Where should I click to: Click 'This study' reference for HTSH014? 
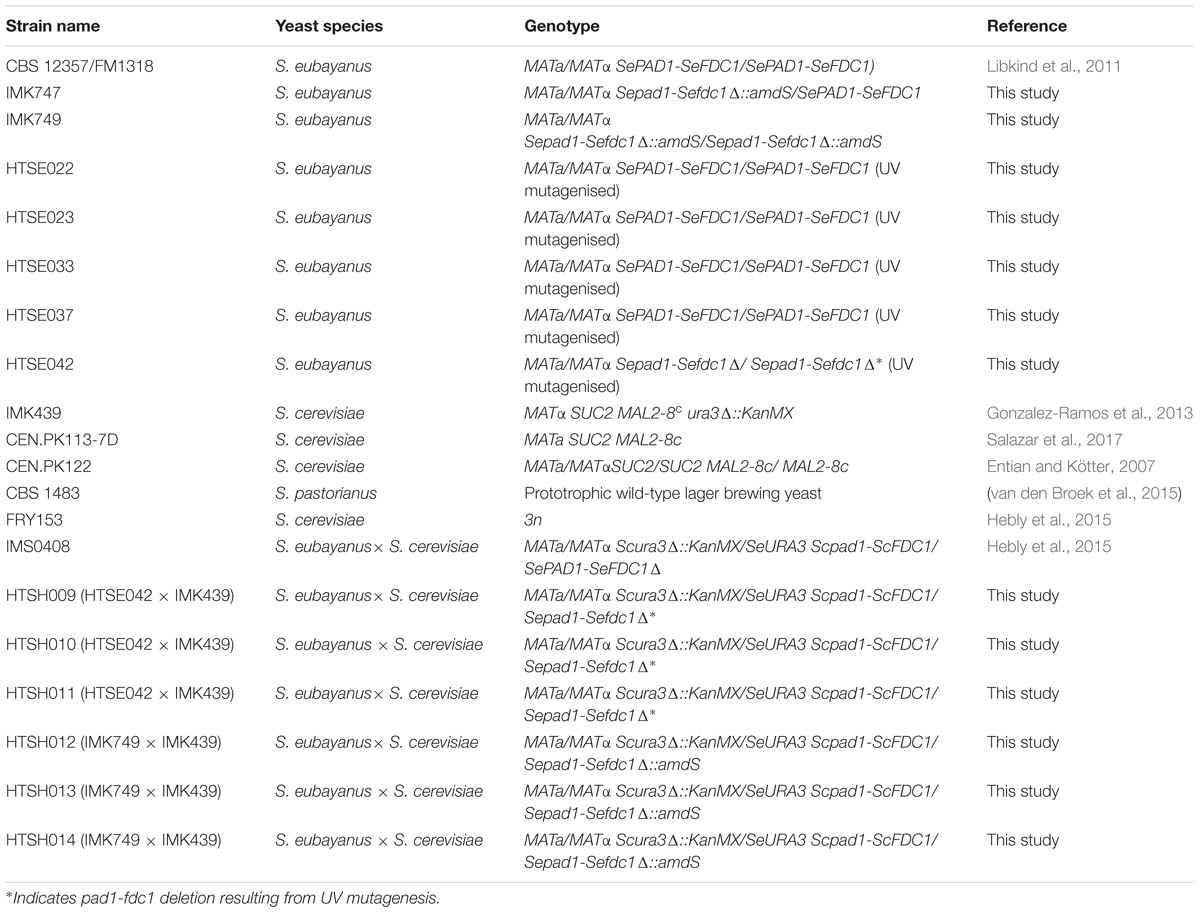point(1022,841)
